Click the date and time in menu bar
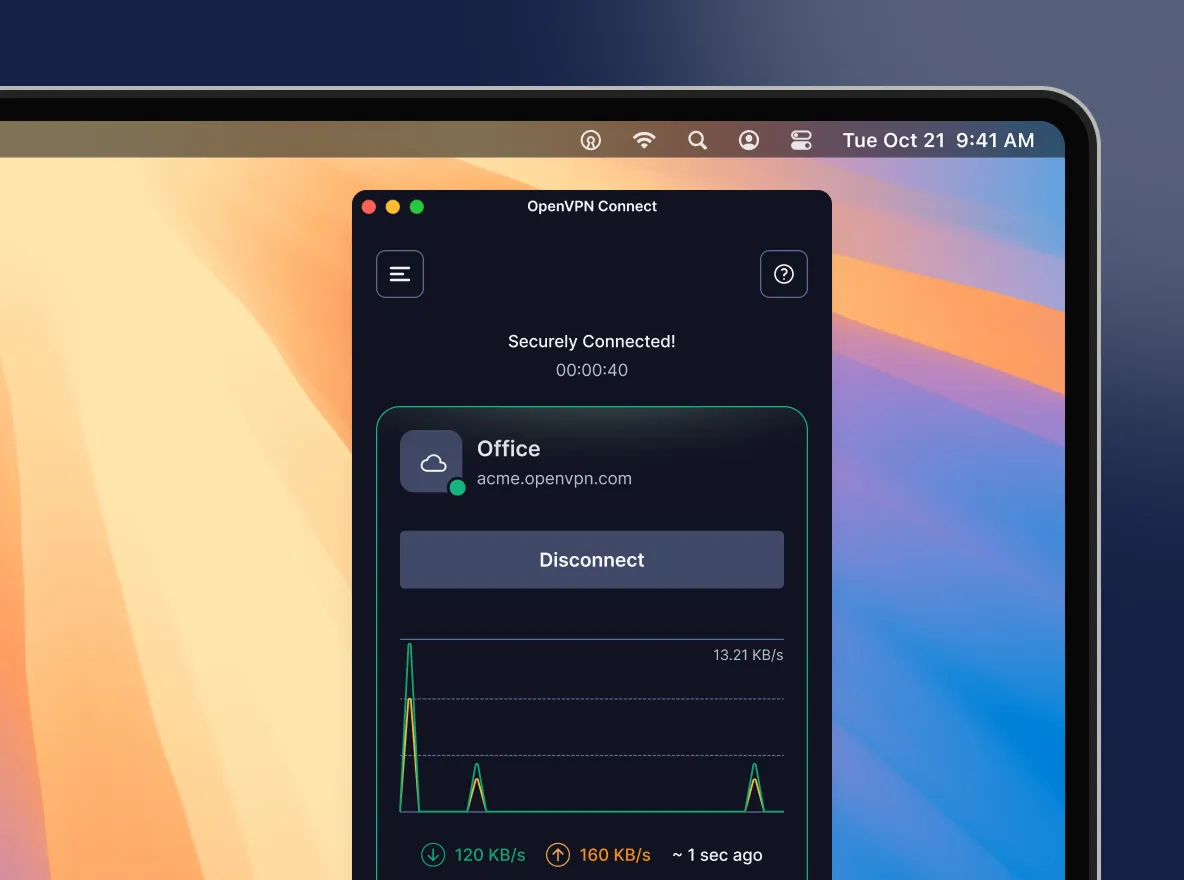The image size is (1184, 880). pyautogui.click(x=938, y=141)
